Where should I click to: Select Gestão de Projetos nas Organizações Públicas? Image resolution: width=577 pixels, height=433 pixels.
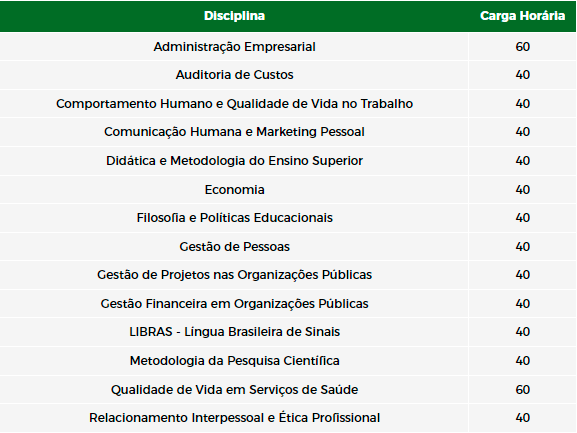234,274
